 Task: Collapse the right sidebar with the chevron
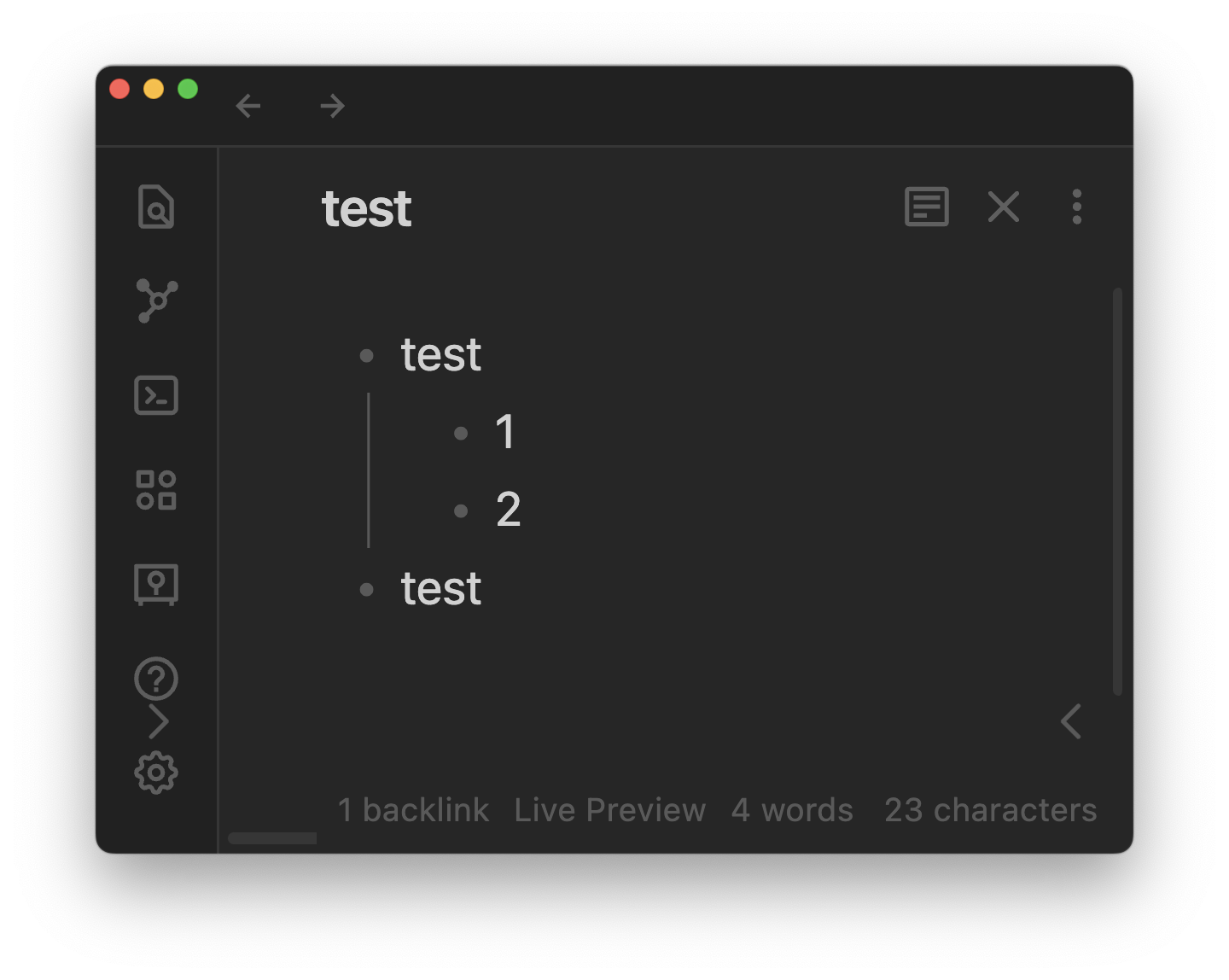[x=1071, y=721]
